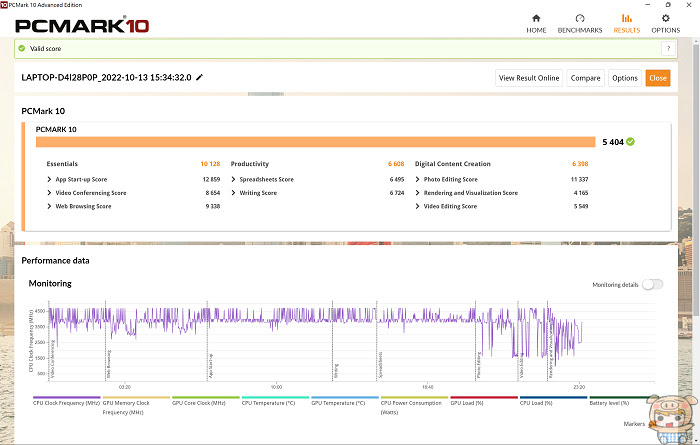Open the Options gear icon

click(x=665, y=18)
